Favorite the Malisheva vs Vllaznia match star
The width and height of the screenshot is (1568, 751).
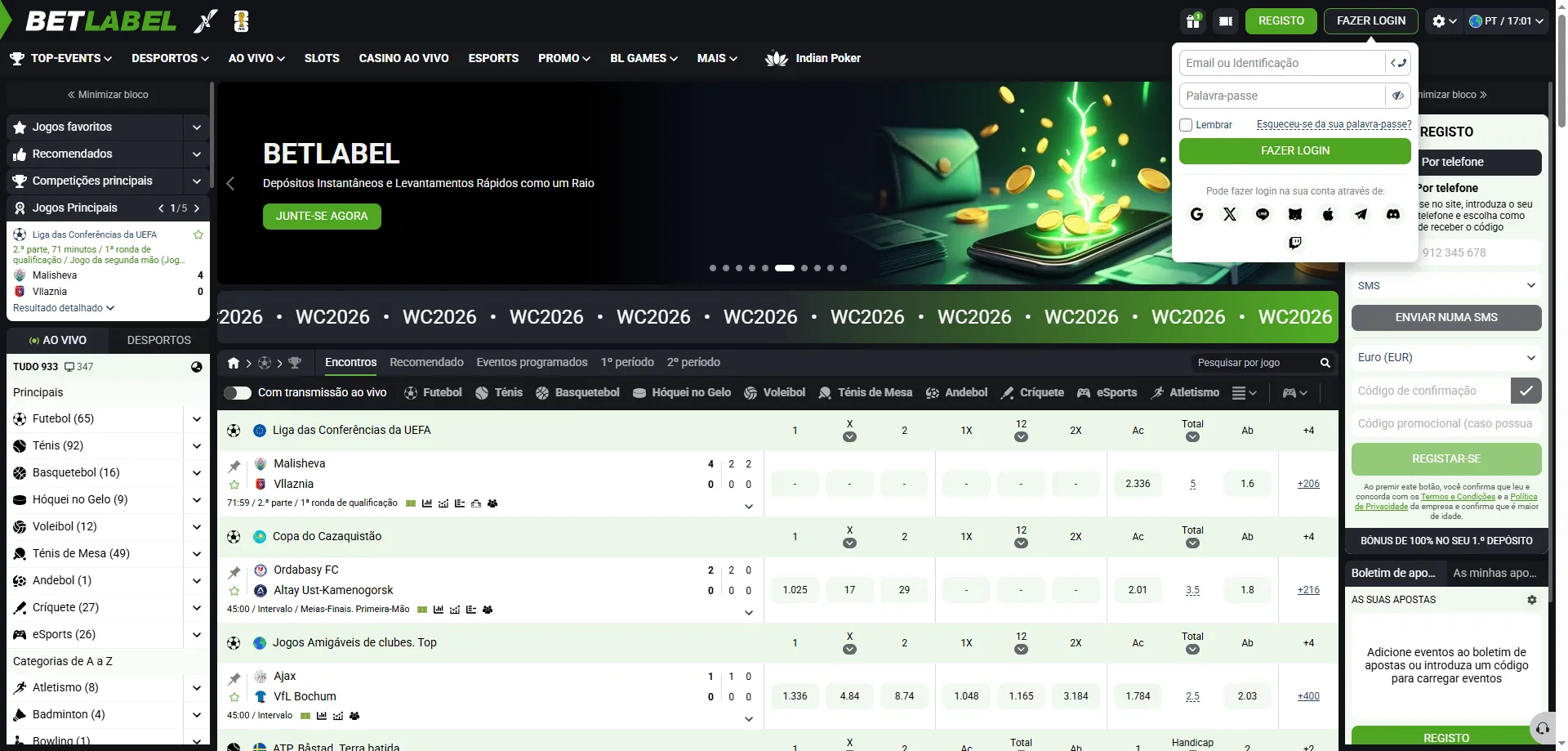pos(234,485)
